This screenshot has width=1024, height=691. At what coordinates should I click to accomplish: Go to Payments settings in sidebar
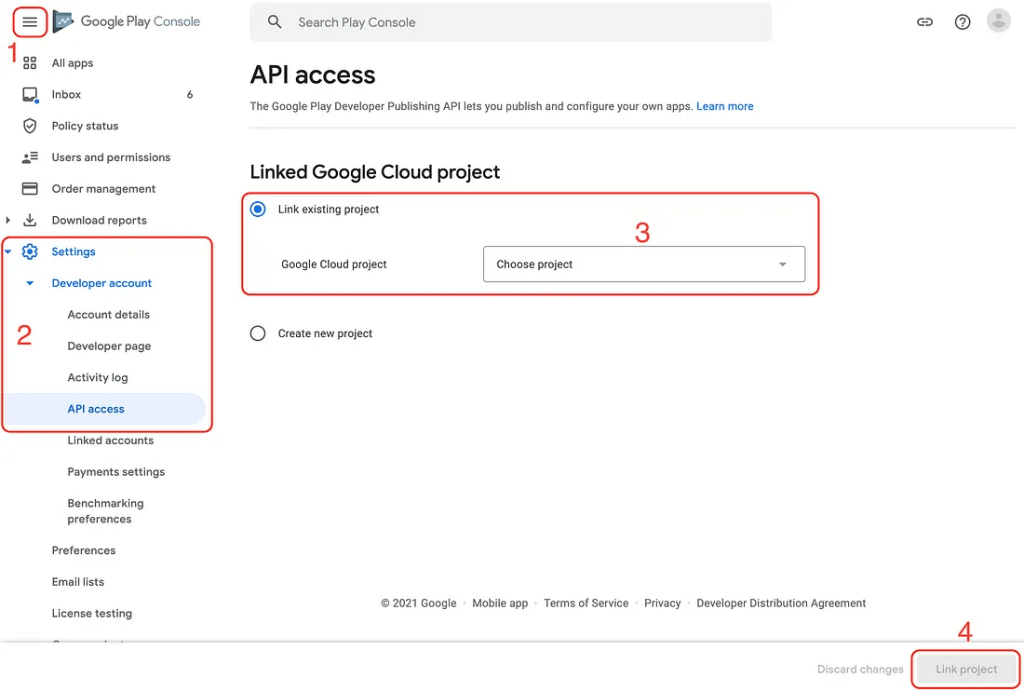tap(116, 472)
